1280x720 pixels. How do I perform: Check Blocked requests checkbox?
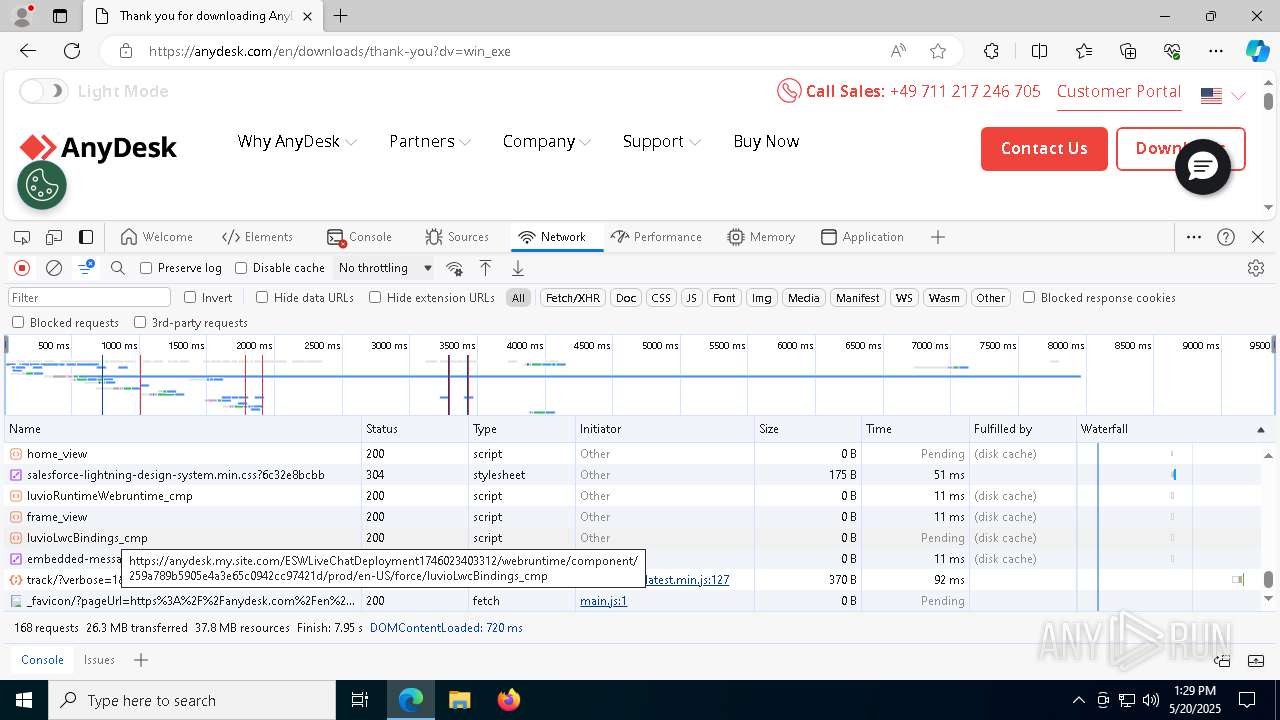click(x=18, y=322)
